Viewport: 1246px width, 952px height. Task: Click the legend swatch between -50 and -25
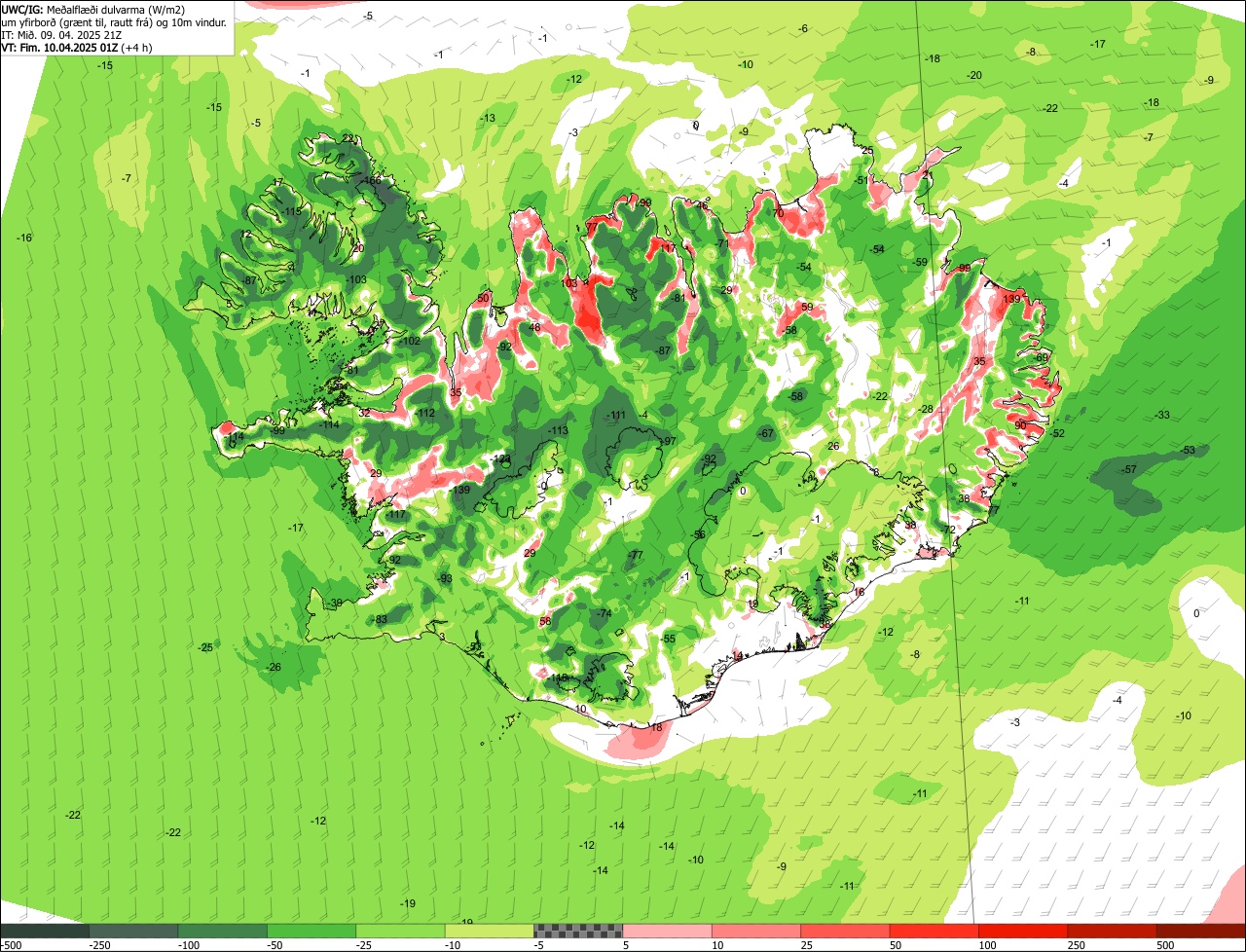click(311, 931)
